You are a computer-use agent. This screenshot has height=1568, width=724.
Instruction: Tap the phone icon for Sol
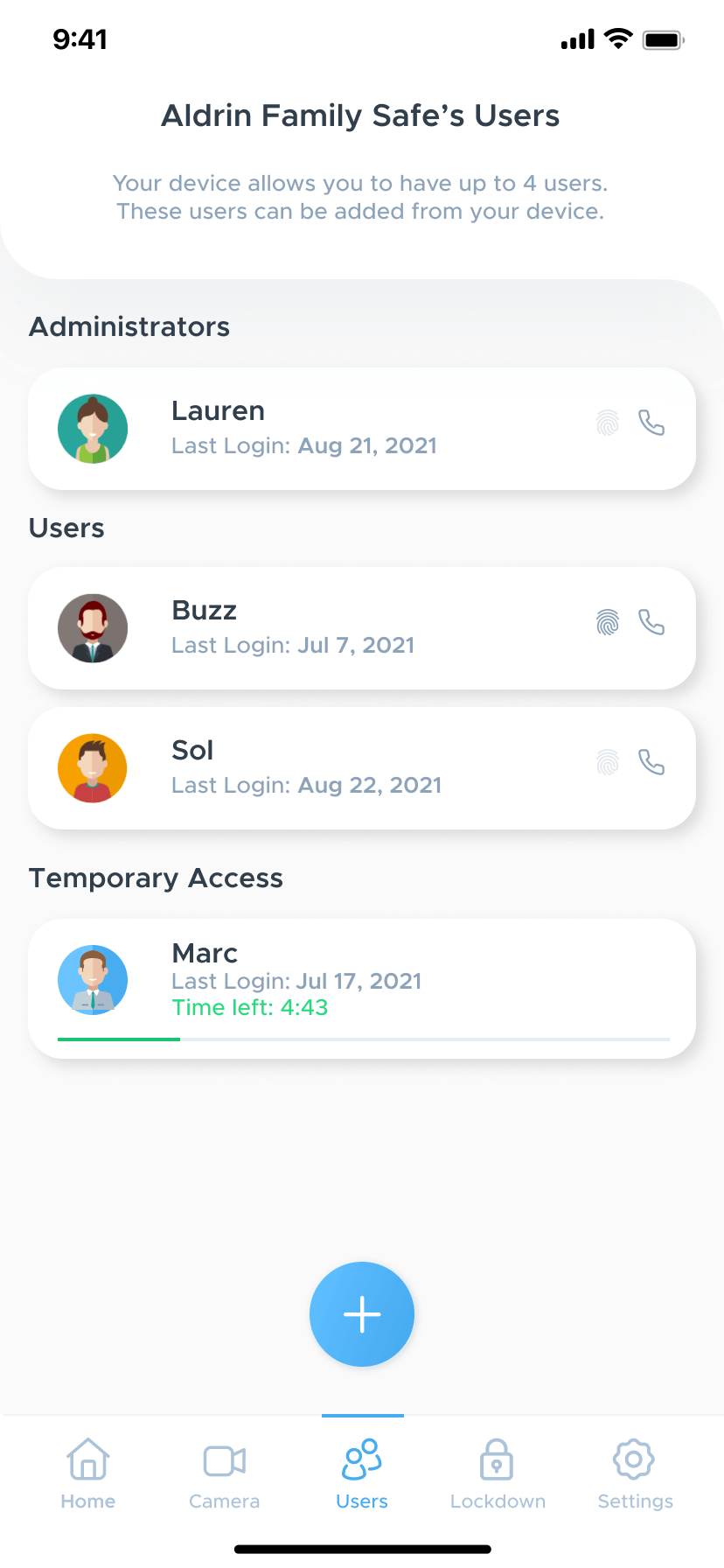click(x=651, y=763)
